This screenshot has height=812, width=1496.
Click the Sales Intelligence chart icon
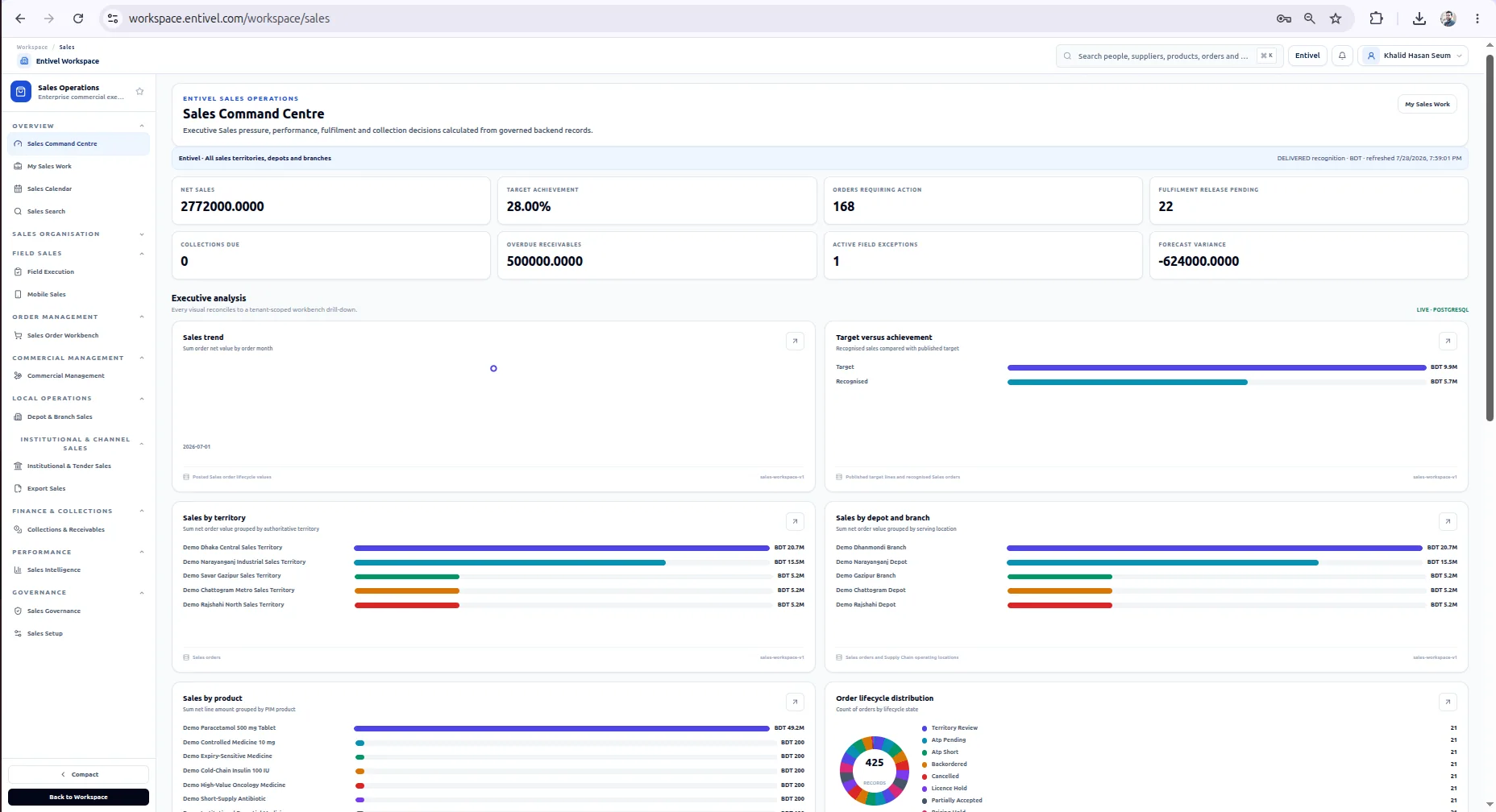pyautogui.click(x=18, y=570)
